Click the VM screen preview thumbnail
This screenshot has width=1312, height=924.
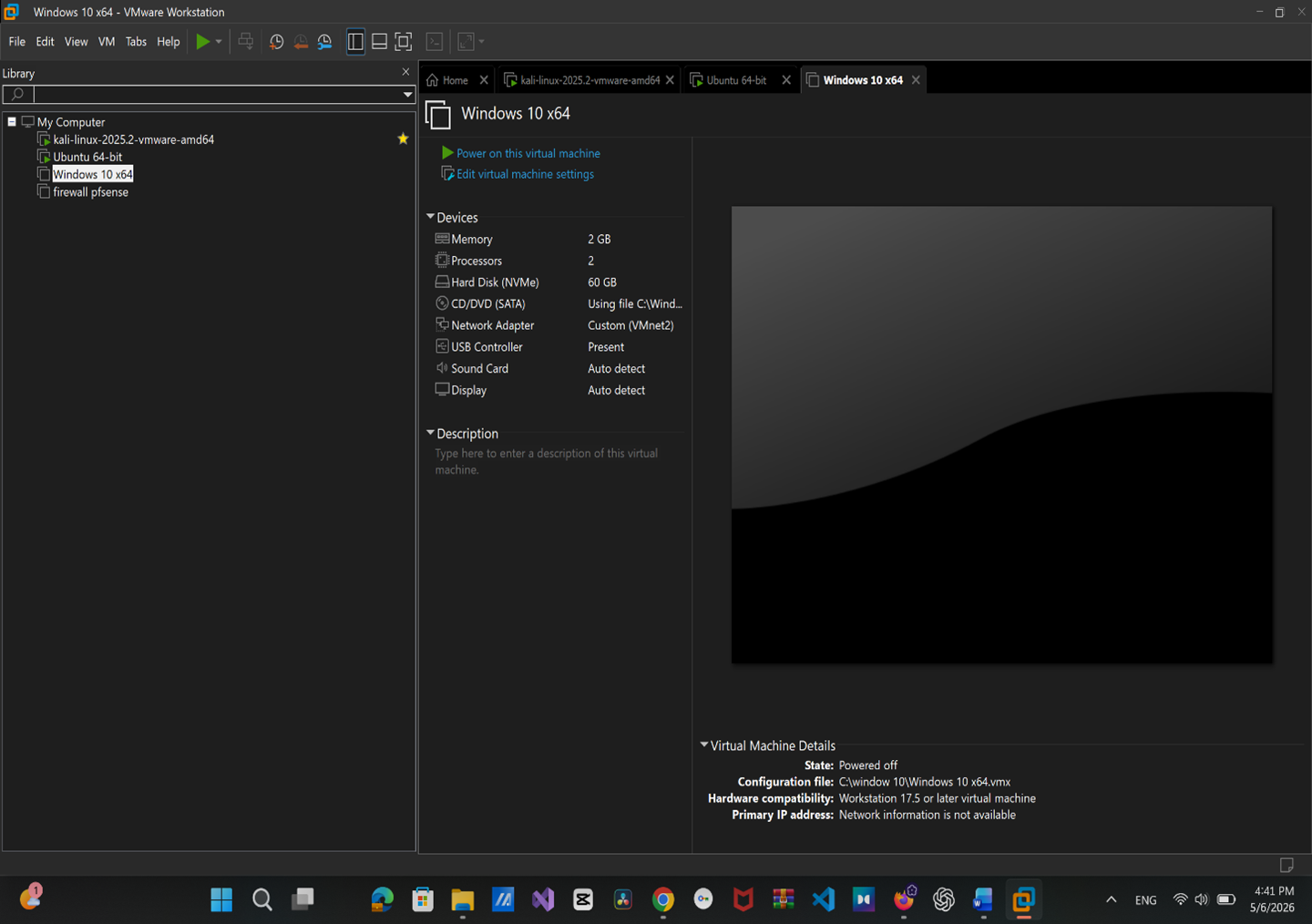1001,435
